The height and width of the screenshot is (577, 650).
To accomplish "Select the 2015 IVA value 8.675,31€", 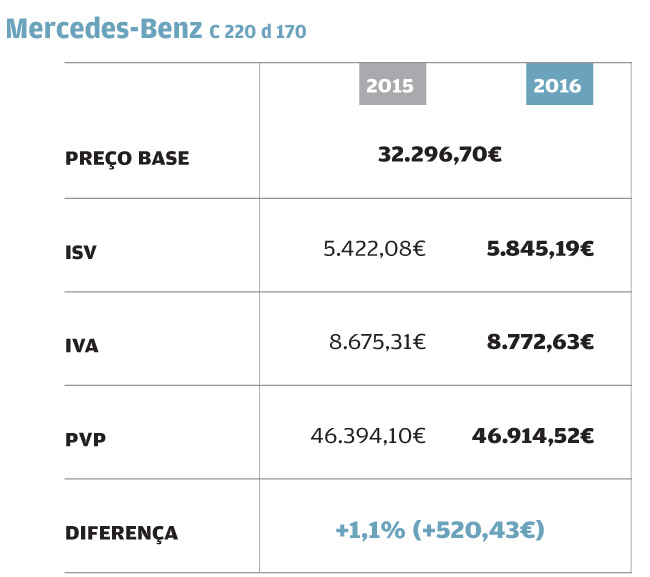I will [x=377, y=342].
